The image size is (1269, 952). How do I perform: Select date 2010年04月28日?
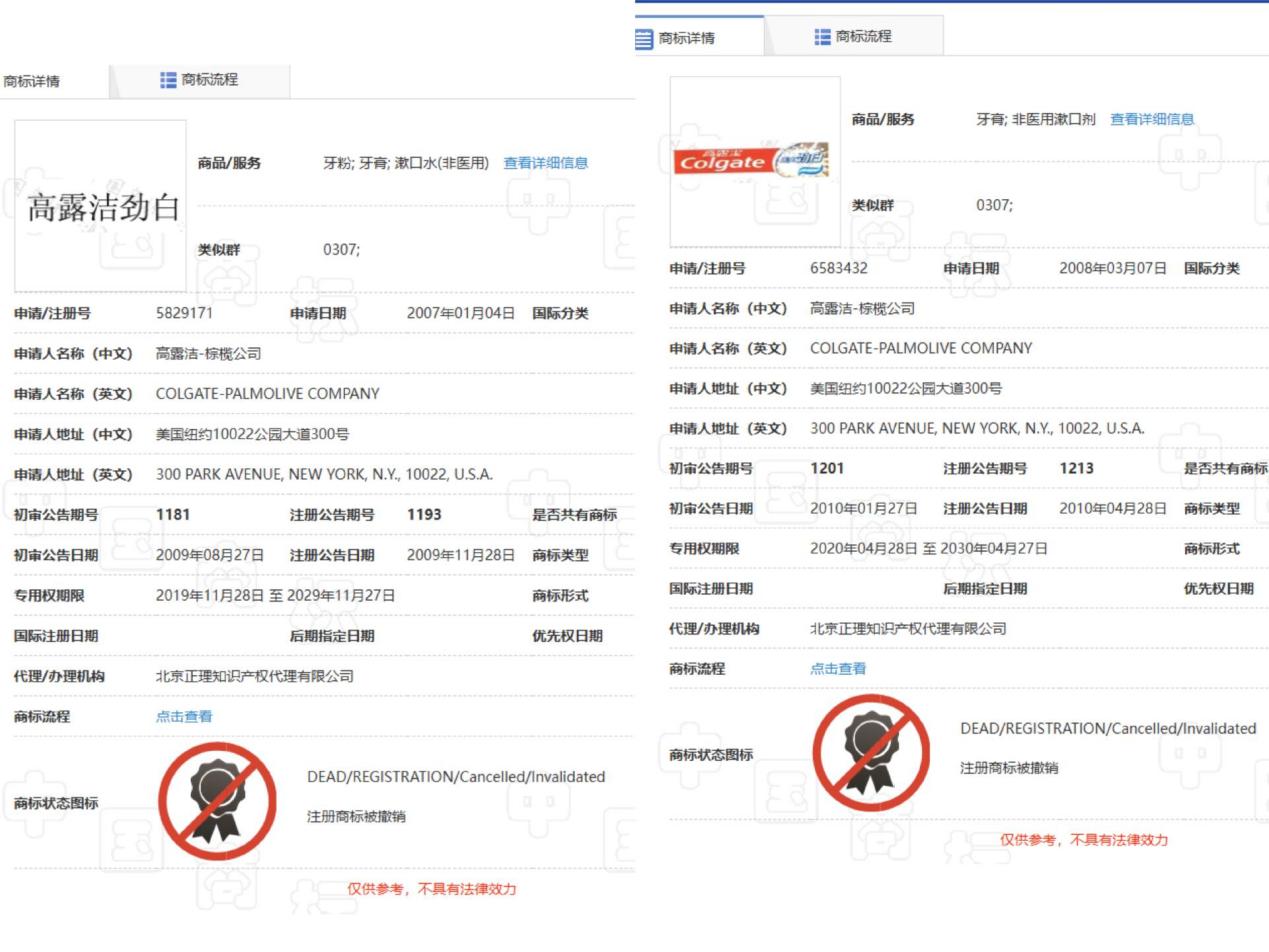point(1113,508)
